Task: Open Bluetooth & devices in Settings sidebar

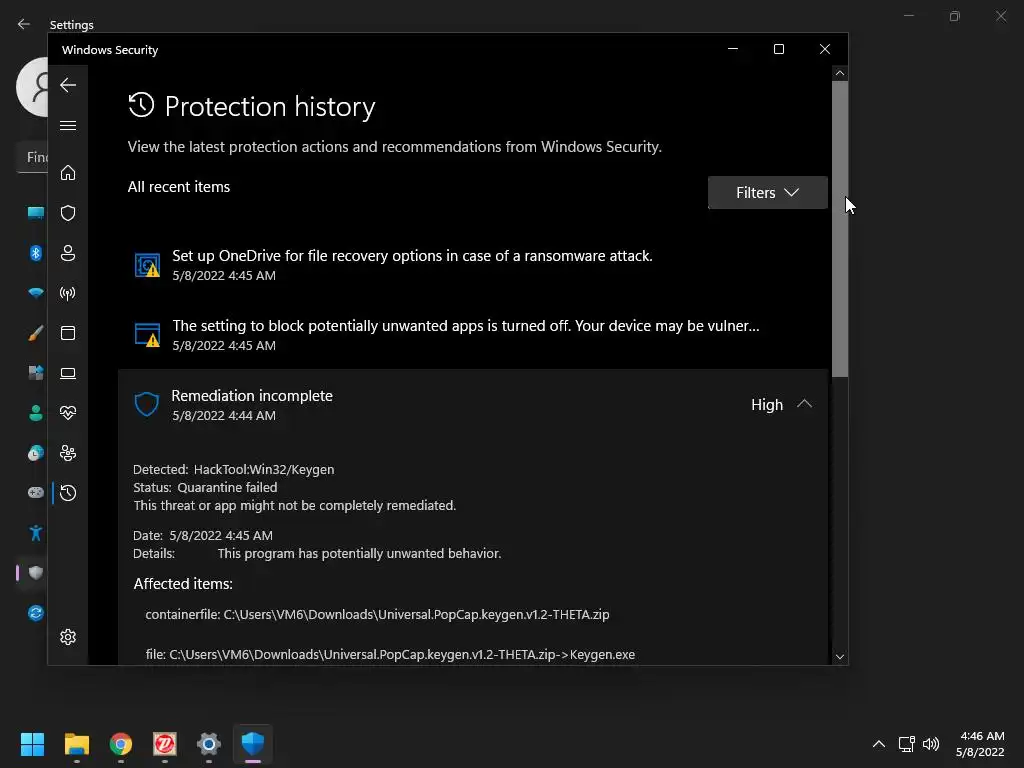Action: [36, 253]
